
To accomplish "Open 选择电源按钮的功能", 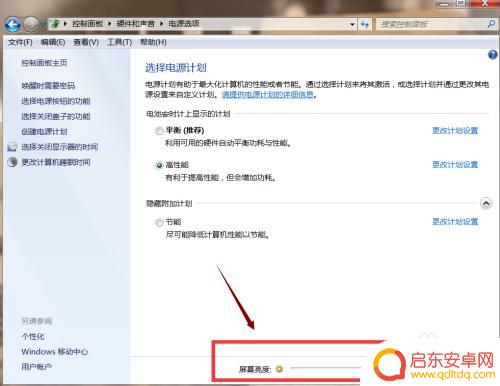I will click(x=56, y=101).
